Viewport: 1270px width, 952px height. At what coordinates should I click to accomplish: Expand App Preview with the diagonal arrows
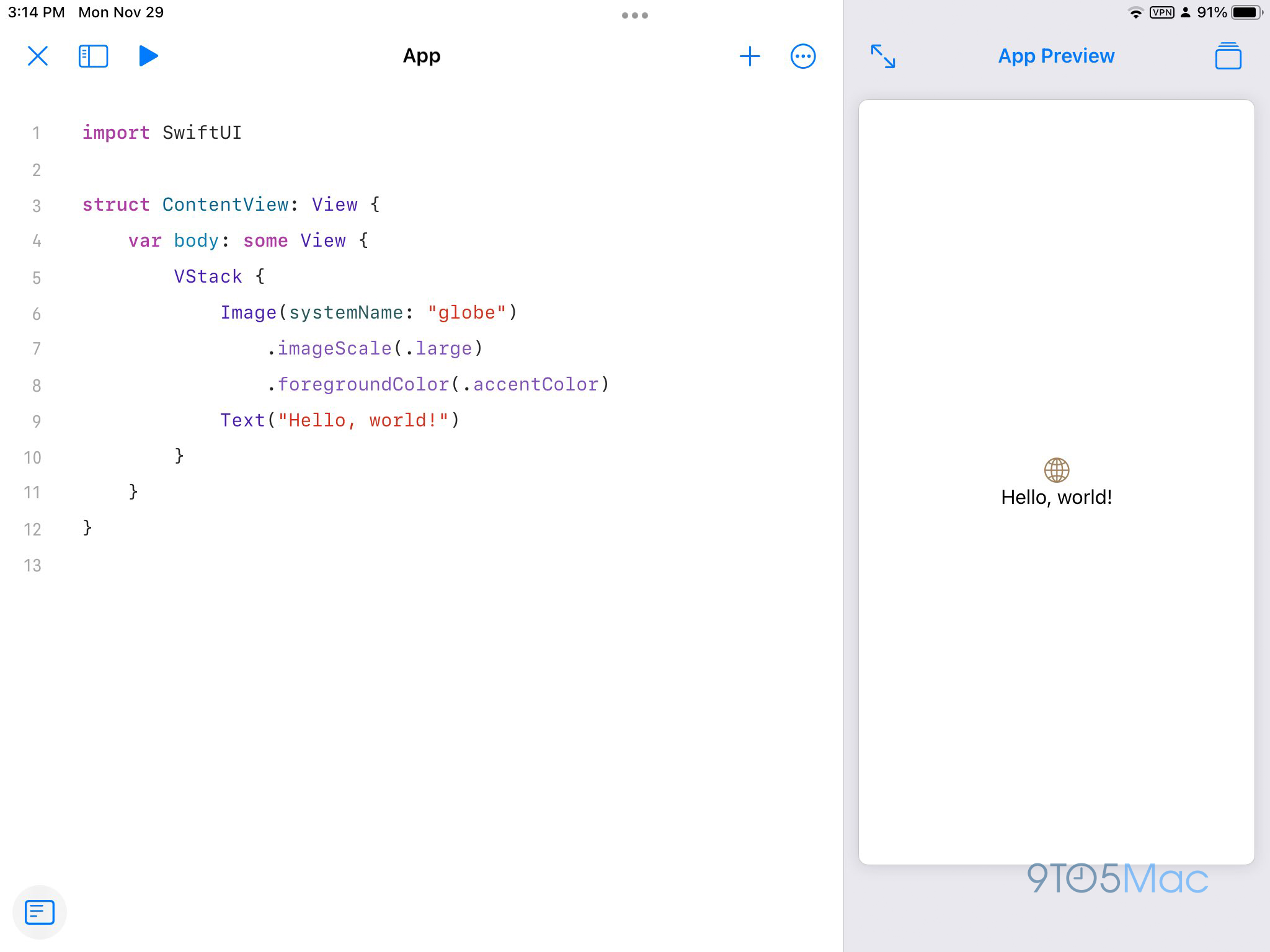click(x=884, y=57)
